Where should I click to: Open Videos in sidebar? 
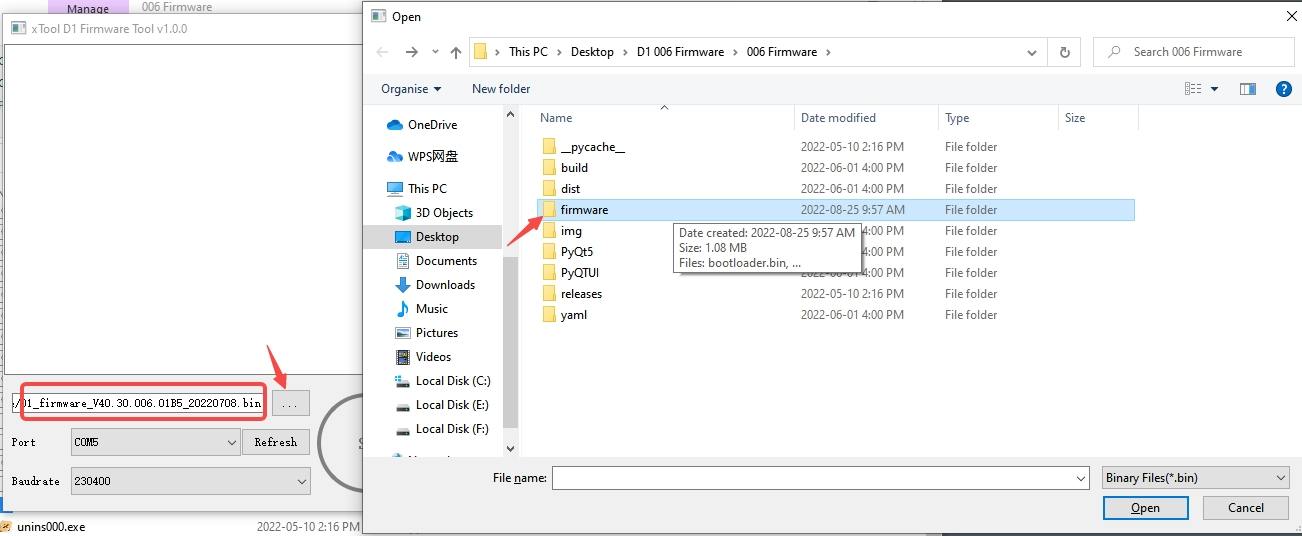433,357
